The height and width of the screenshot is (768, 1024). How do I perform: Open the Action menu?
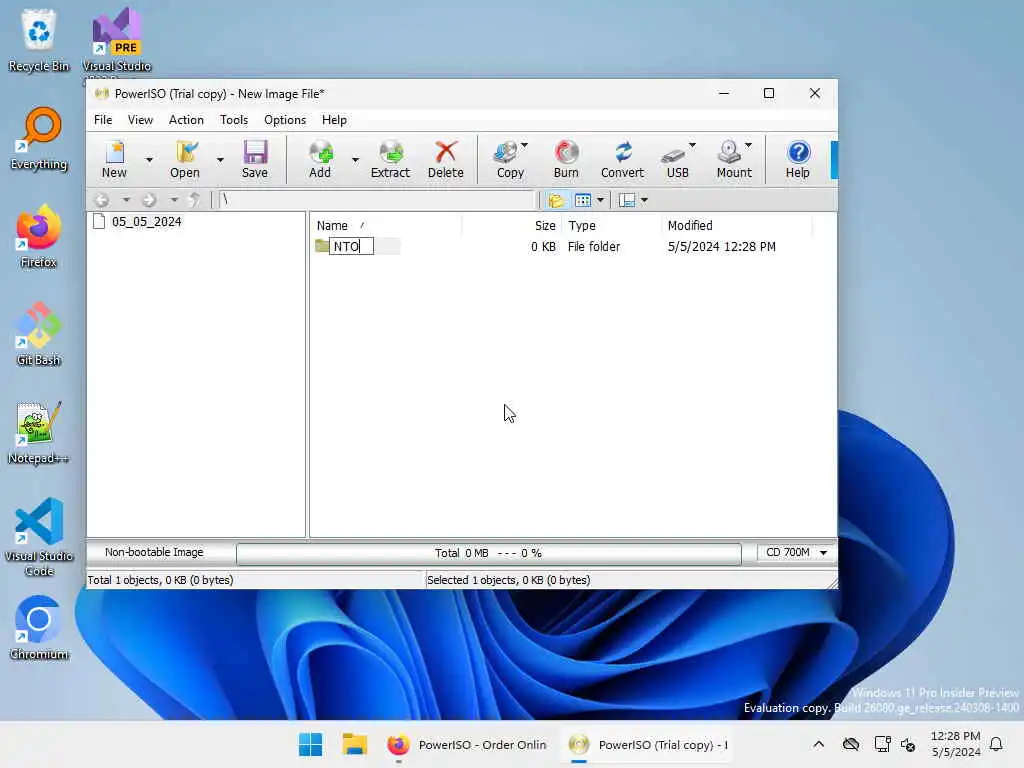tap(186, 120)
